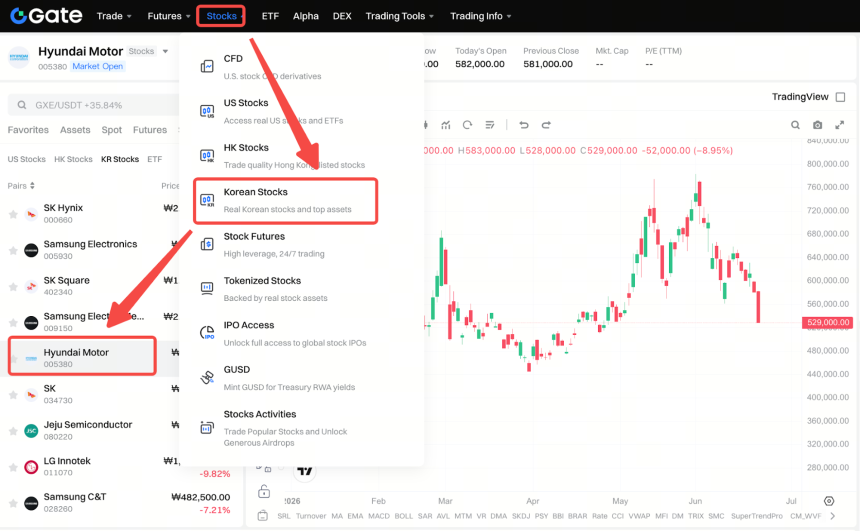Open the ETF nav item
Viewport: 860px width, 531px height.
click(270, 16)
